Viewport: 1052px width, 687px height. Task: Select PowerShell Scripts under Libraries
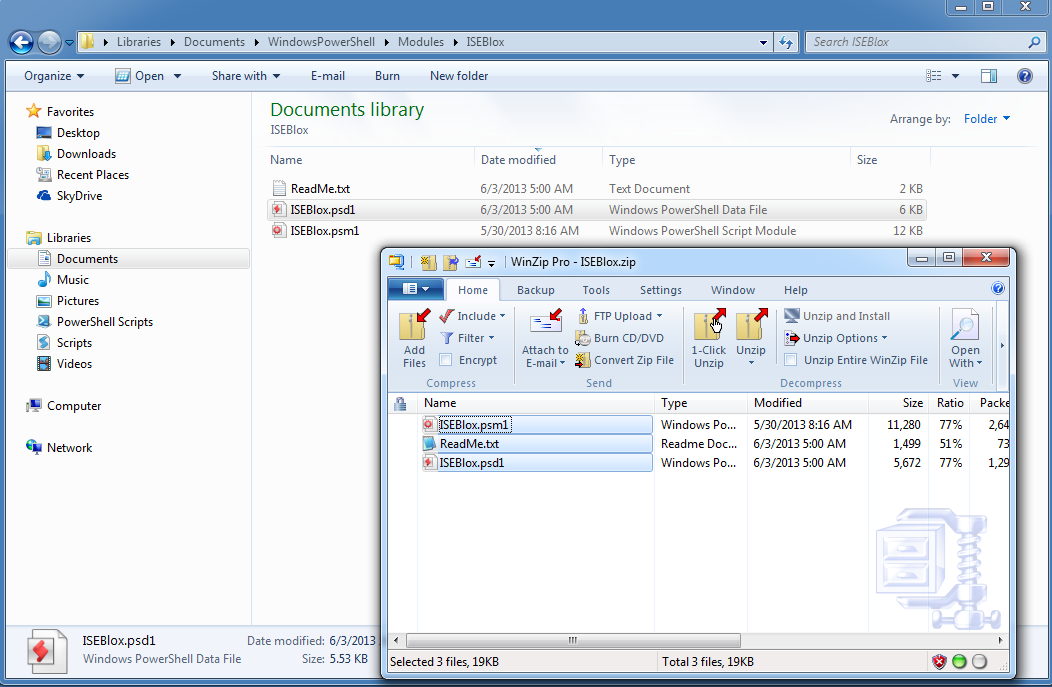[x=95, y=322]
